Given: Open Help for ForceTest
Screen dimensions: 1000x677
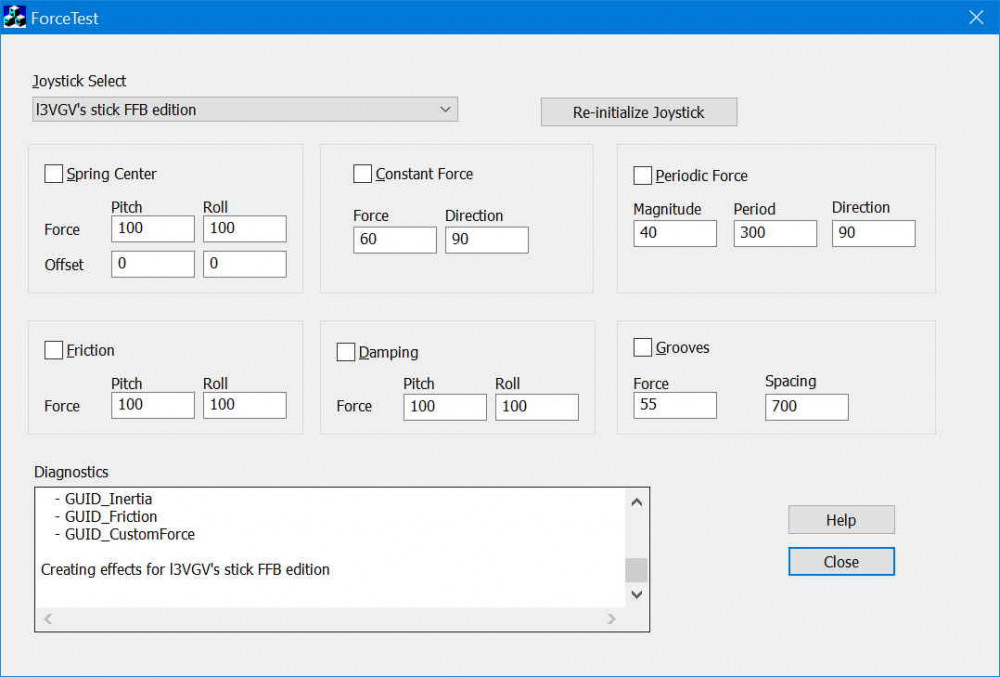Looking at the screenshot, I should pyautogui.click(x=840, y=520).
